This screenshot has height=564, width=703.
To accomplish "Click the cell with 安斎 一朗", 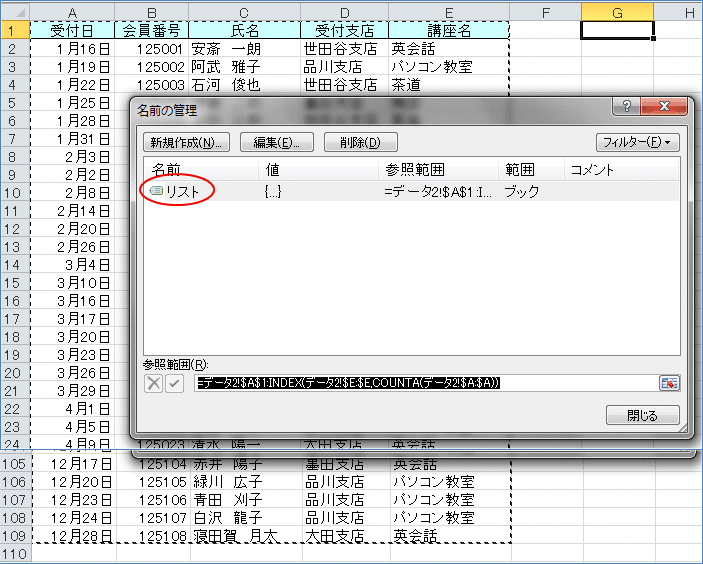I will [244, 48].
